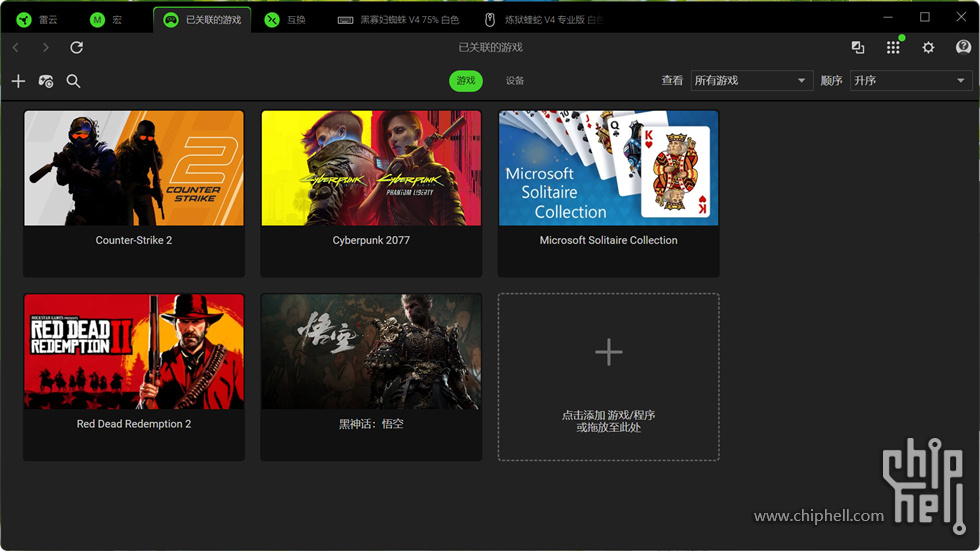Click the 点击添加 游戏/程序 placeholder card
The height and width of the screenshot is (551, 980).
pos(608,377)
